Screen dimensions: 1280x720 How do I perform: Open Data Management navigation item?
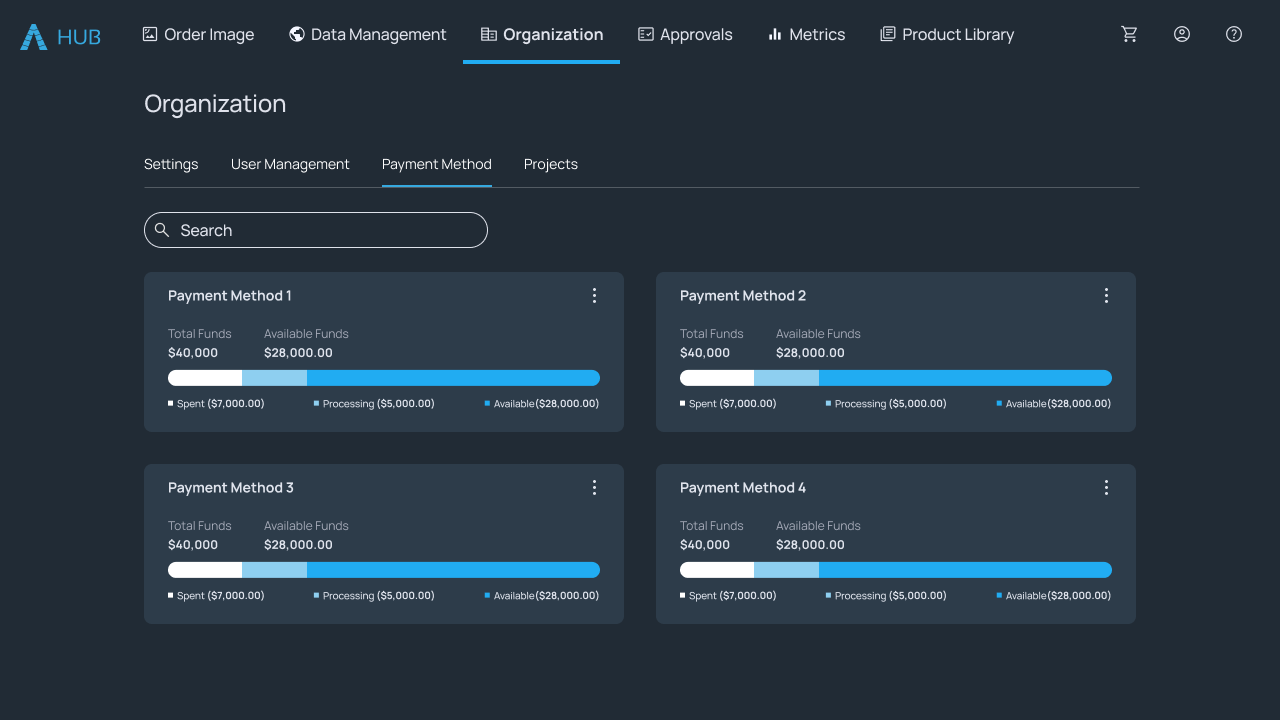(367, 34)
